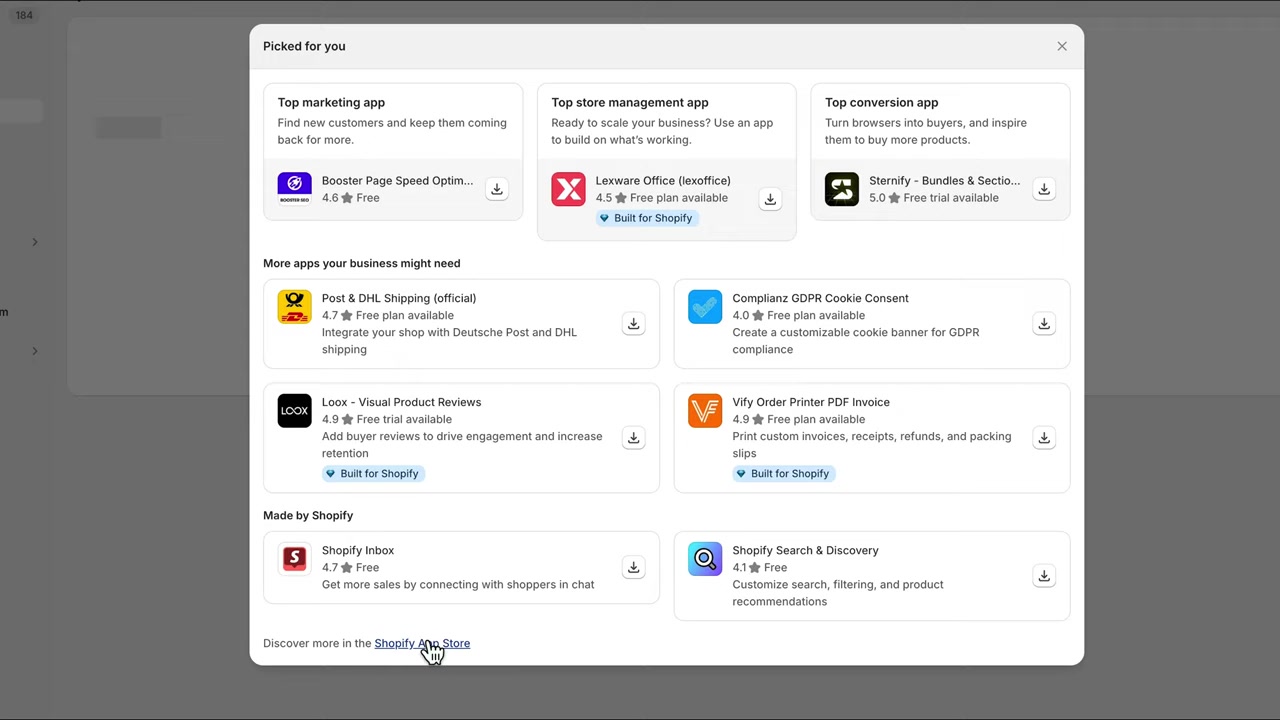Viewport: 1280px width, 720px height.
Task: Open Post & DHL Shipping (official) title
Action: coord(399,298)
